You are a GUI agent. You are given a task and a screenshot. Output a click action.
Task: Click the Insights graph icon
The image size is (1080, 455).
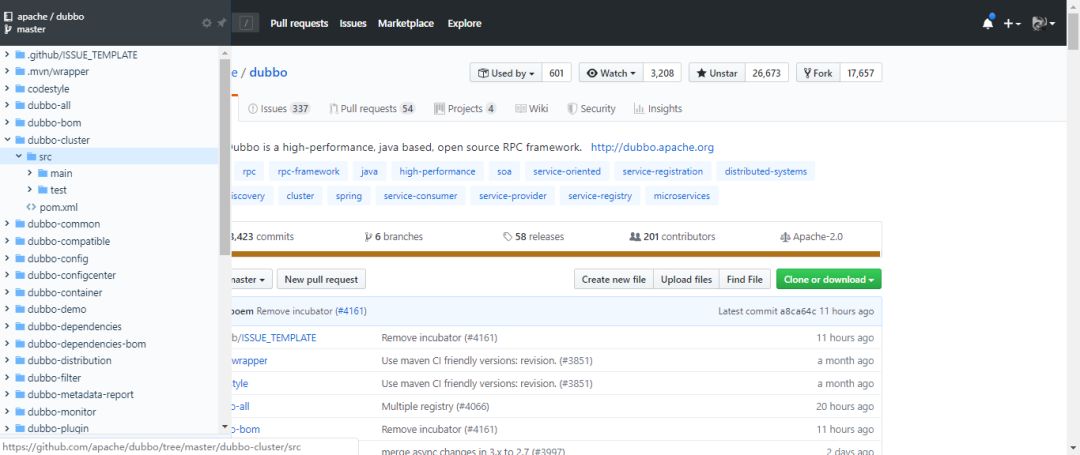[638, 109]
